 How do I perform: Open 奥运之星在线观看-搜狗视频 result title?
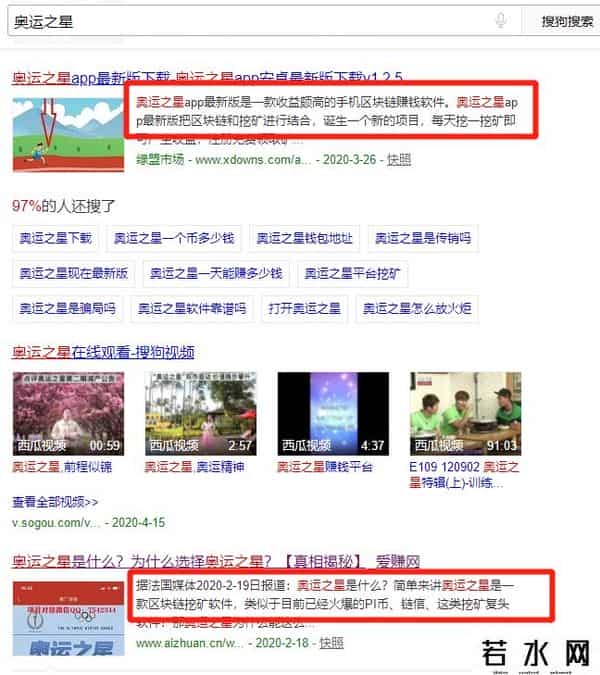point(103,352)
